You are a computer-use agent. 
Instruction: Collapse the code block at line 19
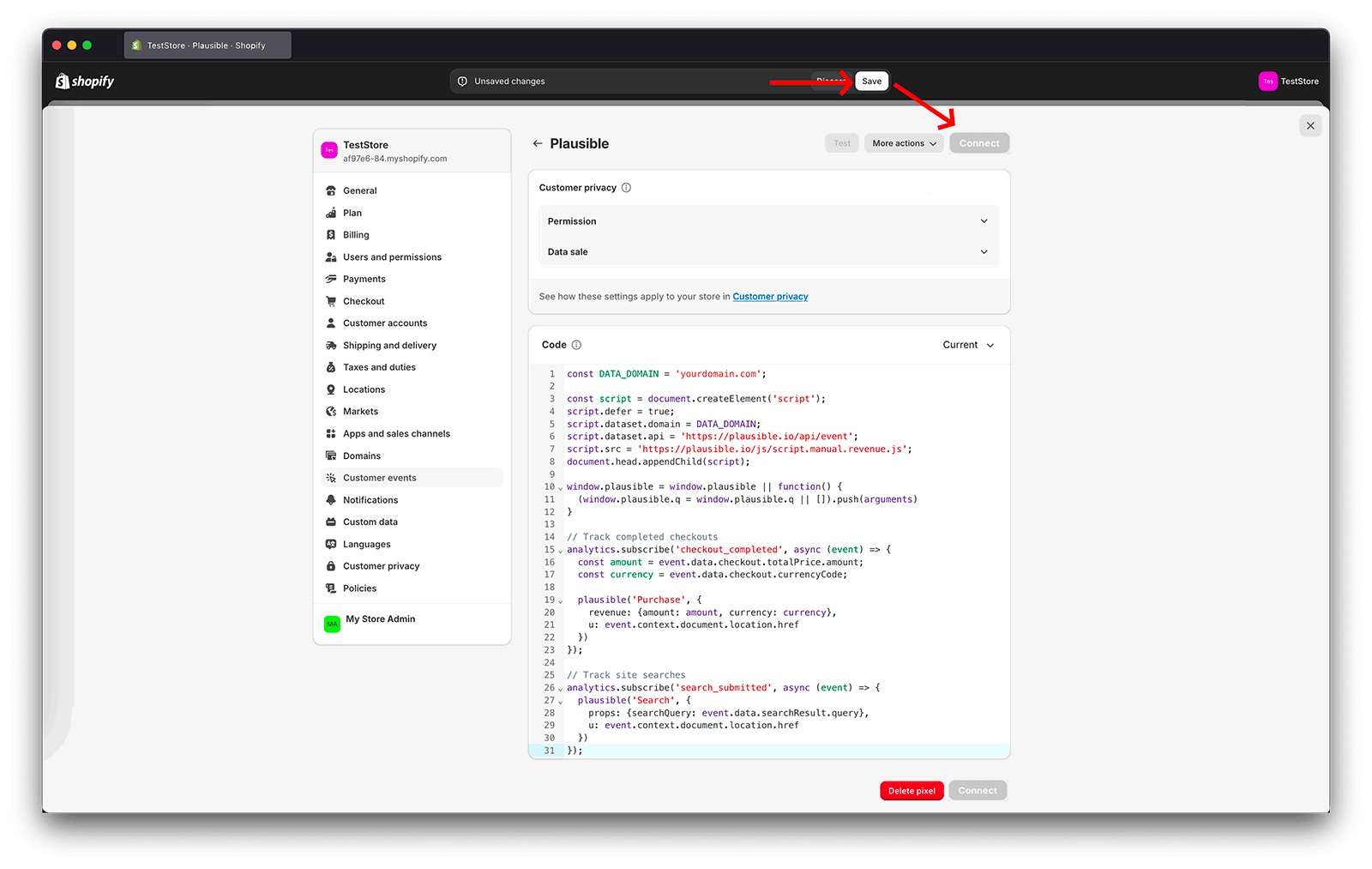pos(559,600)
